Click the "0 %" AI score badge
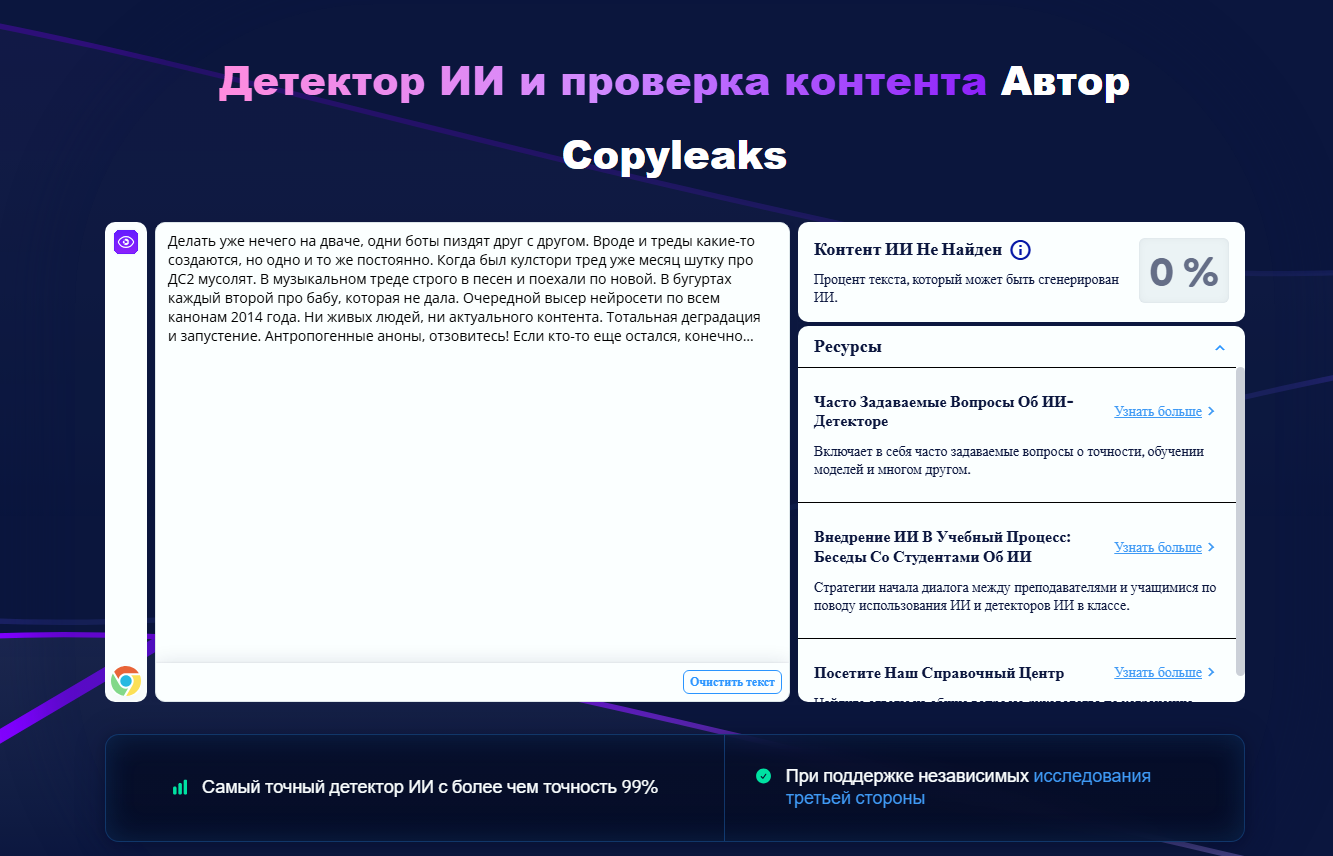 (x=1184, y=271)
